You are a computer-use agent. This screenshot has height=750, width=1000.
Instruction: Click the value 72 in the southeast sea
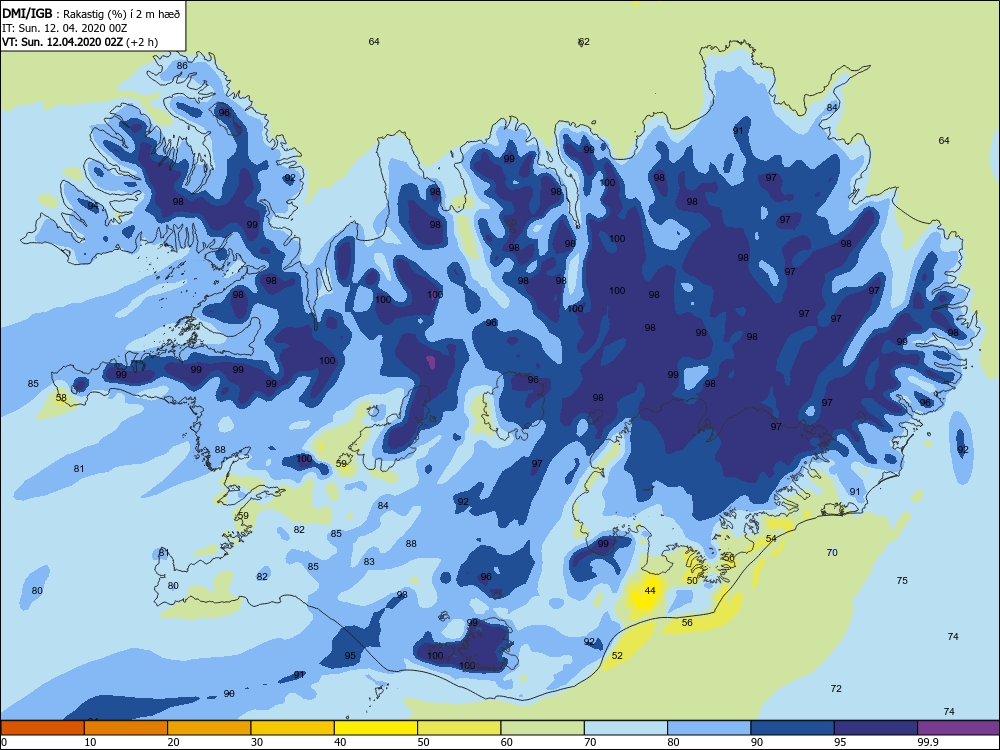(836, 689)
